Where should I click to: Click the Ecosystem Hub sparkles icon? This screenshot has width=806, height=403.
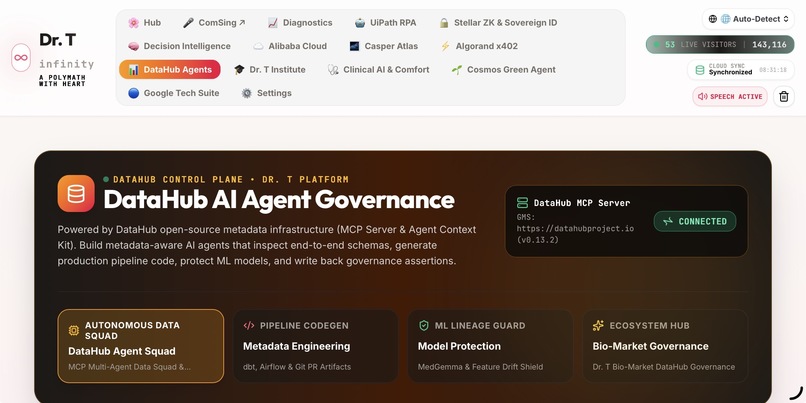[x=598, y=325]
